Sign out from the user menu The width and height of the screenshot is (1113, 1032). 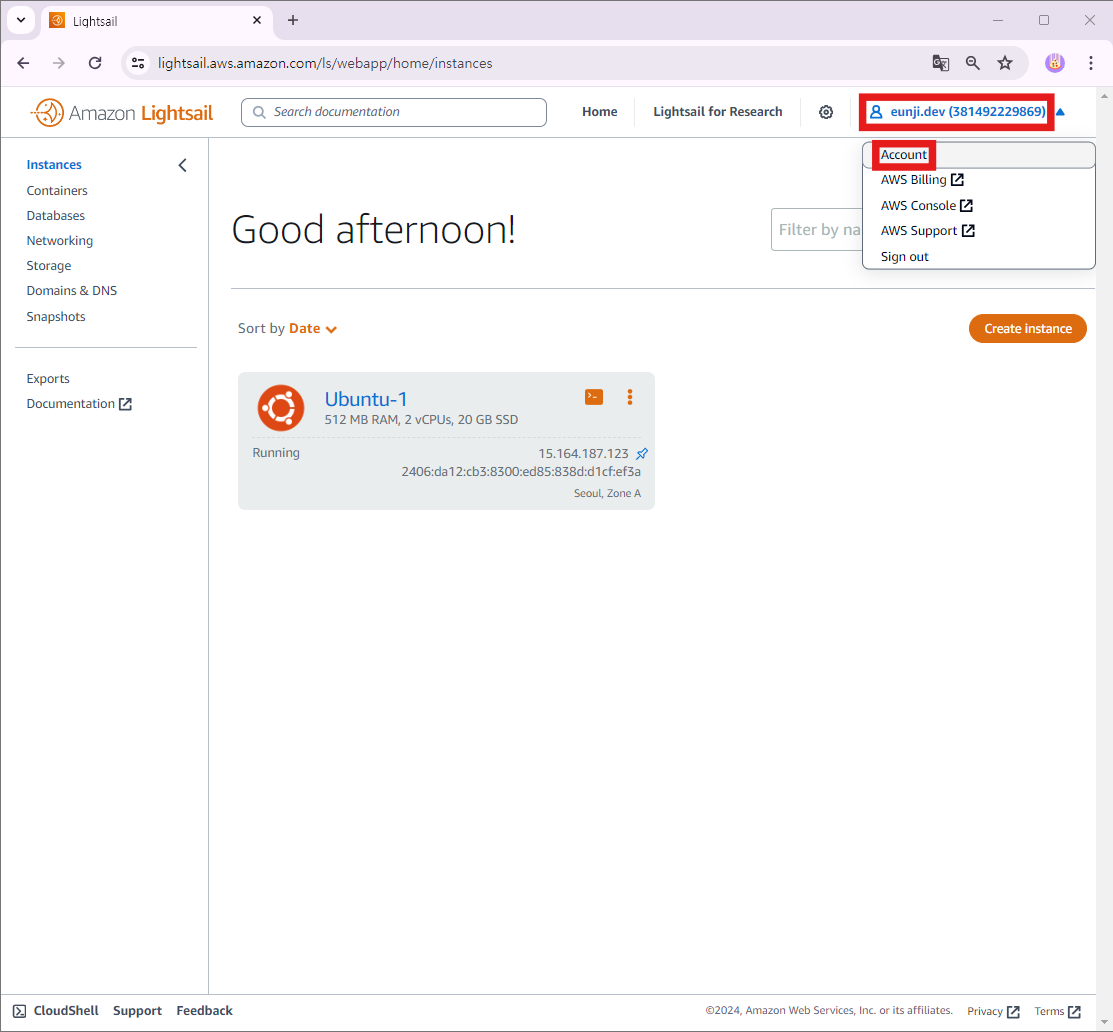904,257
